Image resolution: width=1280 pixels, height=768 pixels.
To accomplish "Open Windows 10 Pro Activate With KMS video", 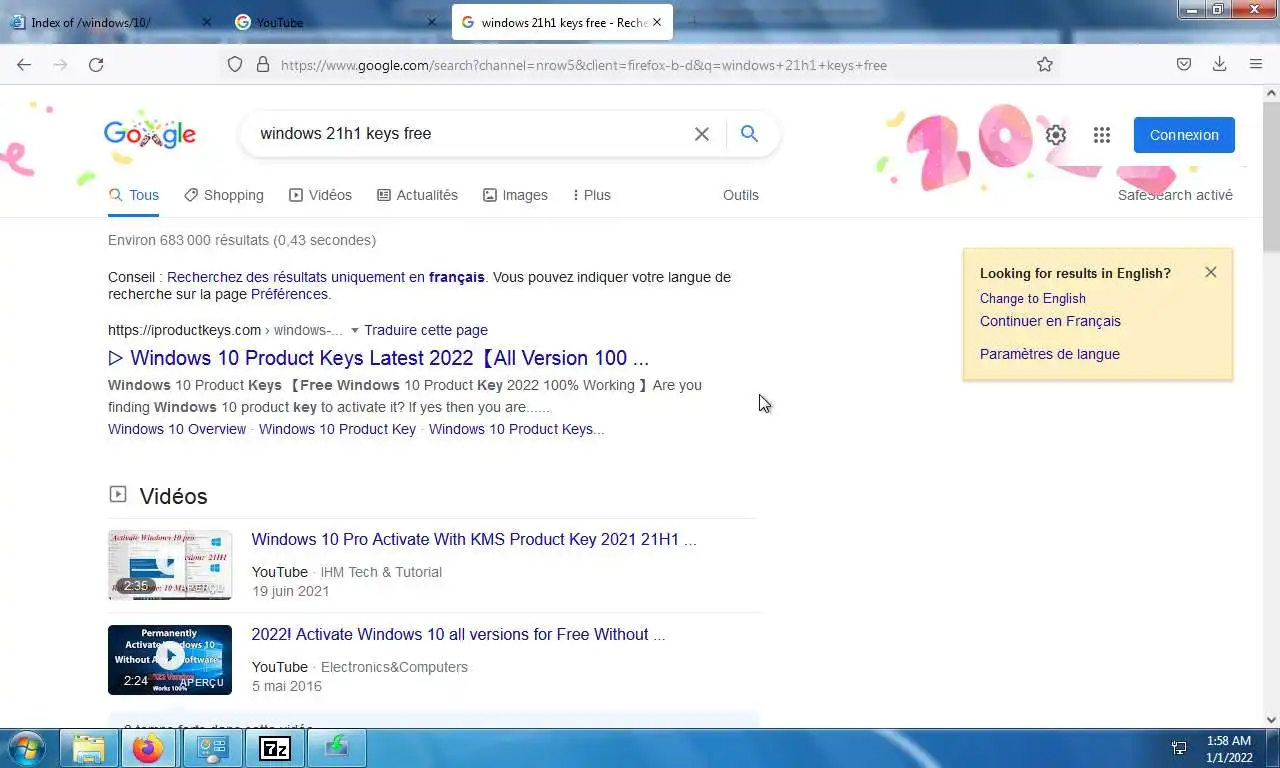I will (x=474, y=539).
